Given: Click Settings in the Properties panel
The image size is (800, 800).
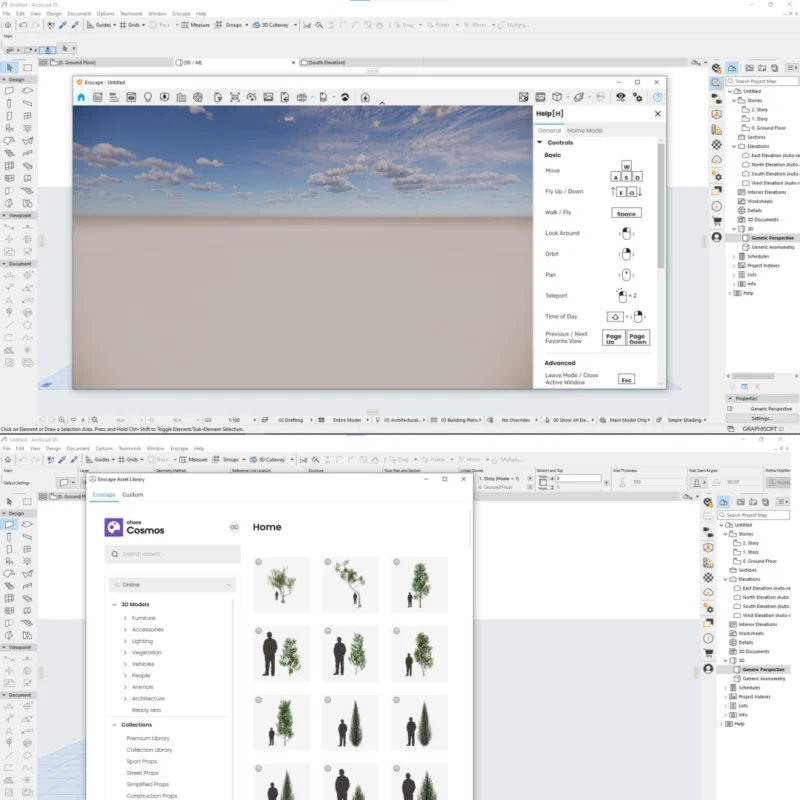Looking at the screenshot, I should 762,418.
